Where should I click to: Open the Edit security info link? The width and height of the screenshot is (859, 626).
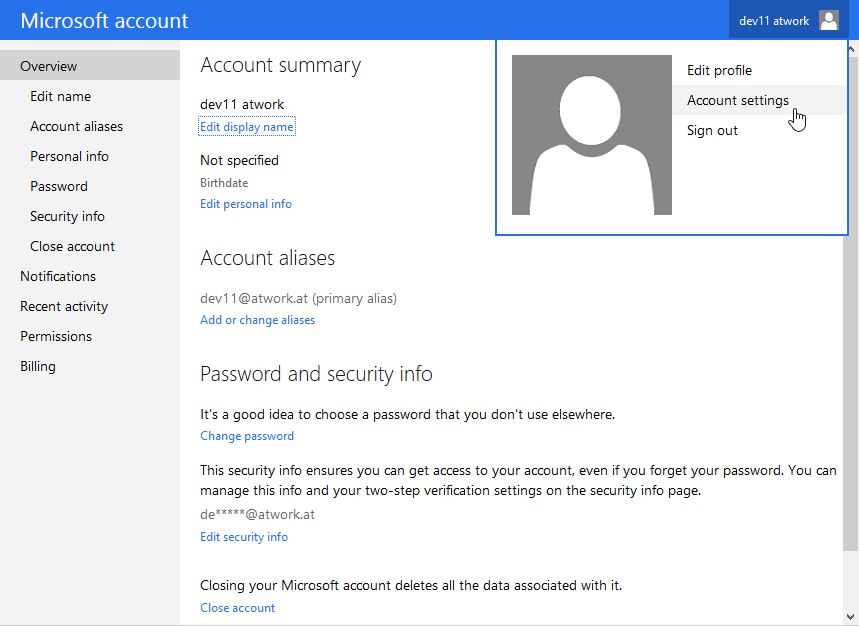(244, 537)
